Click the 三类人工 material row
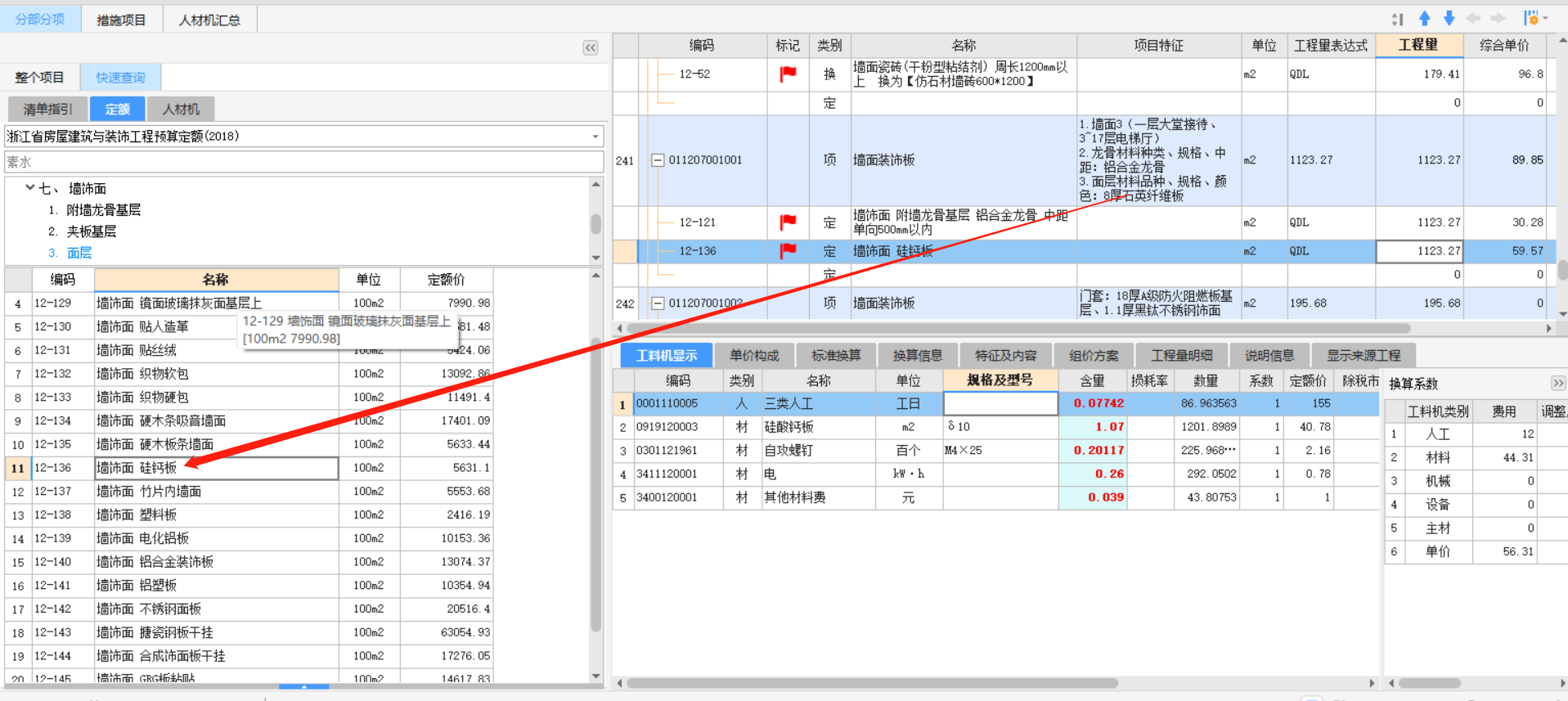1568x701 pixels. (996, 403)
